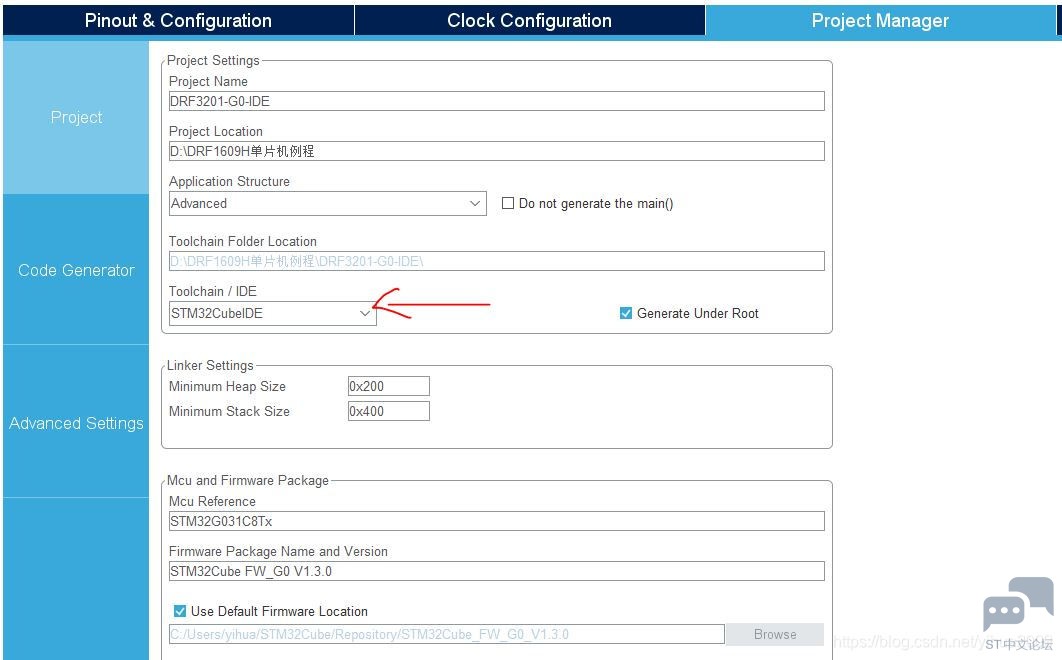Click the Toolchain Folder Location label
The image size is (1062, 660).
(242, 241)
